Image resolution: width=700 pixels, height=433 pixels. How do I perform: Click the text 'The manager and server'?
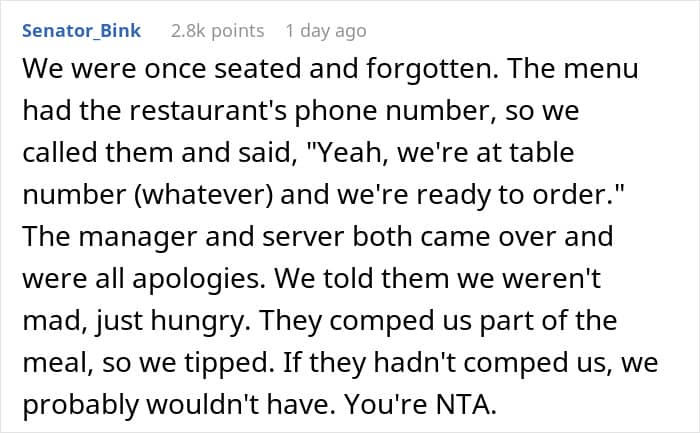183,237
